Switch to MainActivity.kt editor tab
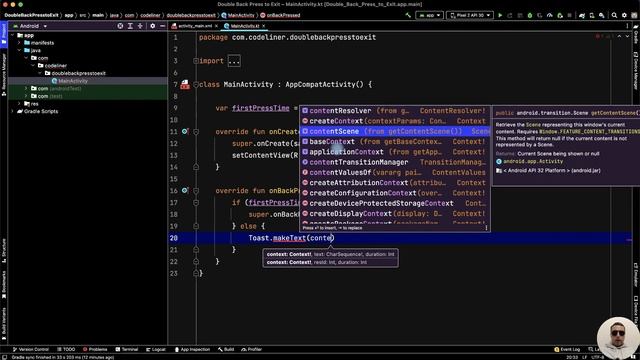This screenshot has width=640, height=360. pyautogui.click(x=244, y=26)
